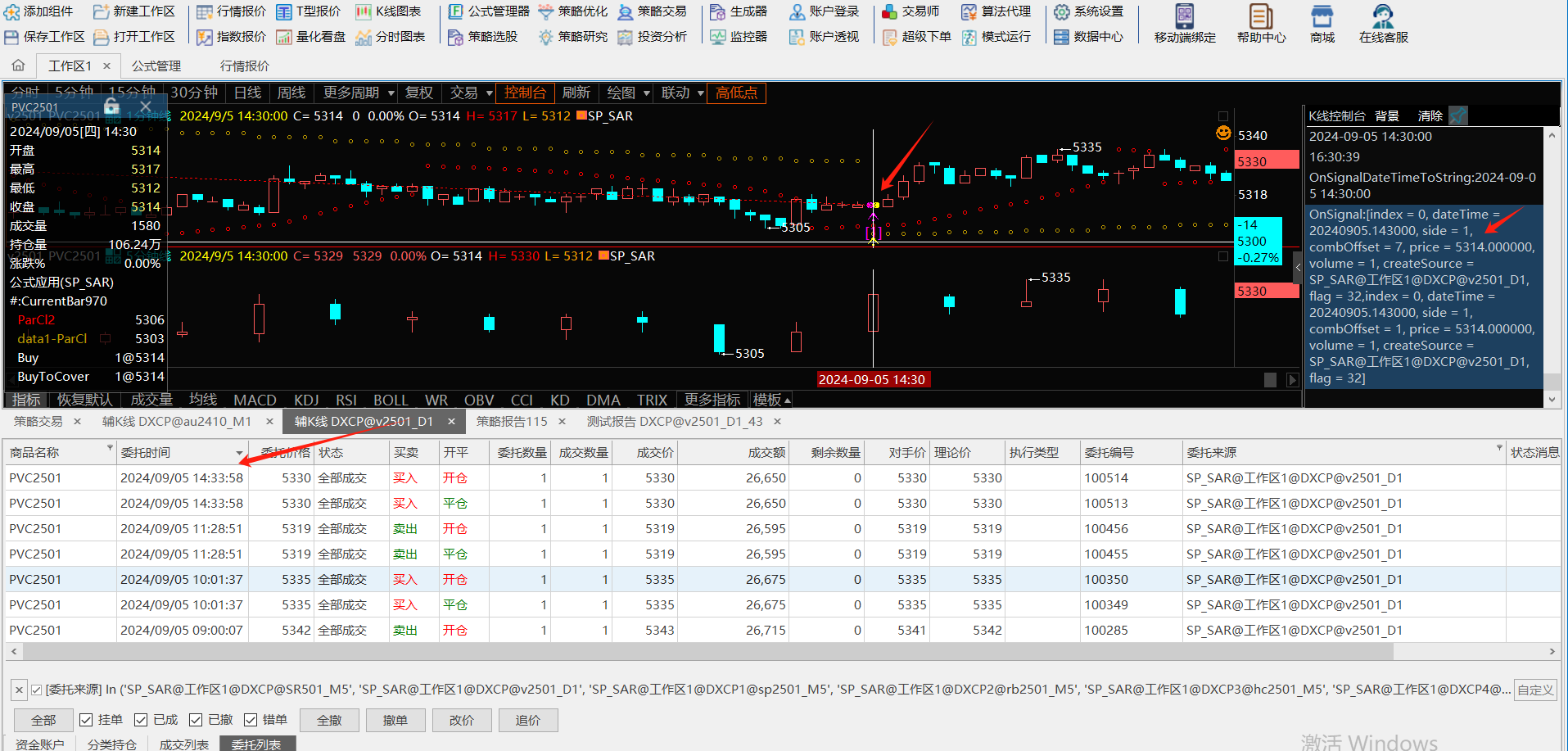The height and width of the screenshot is (751, 1568).
Task: Toggle the 错单 error orders checkbox
Action: [251, 720]
